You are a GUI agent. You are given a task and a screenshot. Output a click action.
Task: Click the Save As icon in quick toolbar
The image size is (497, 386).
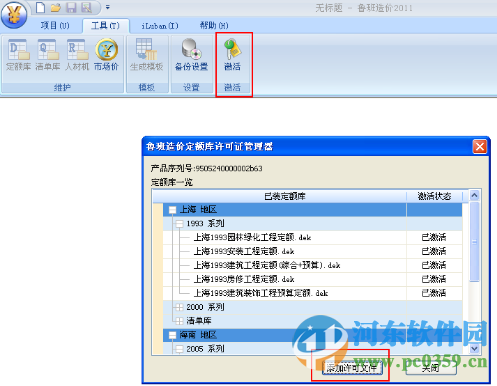[86, 7]
